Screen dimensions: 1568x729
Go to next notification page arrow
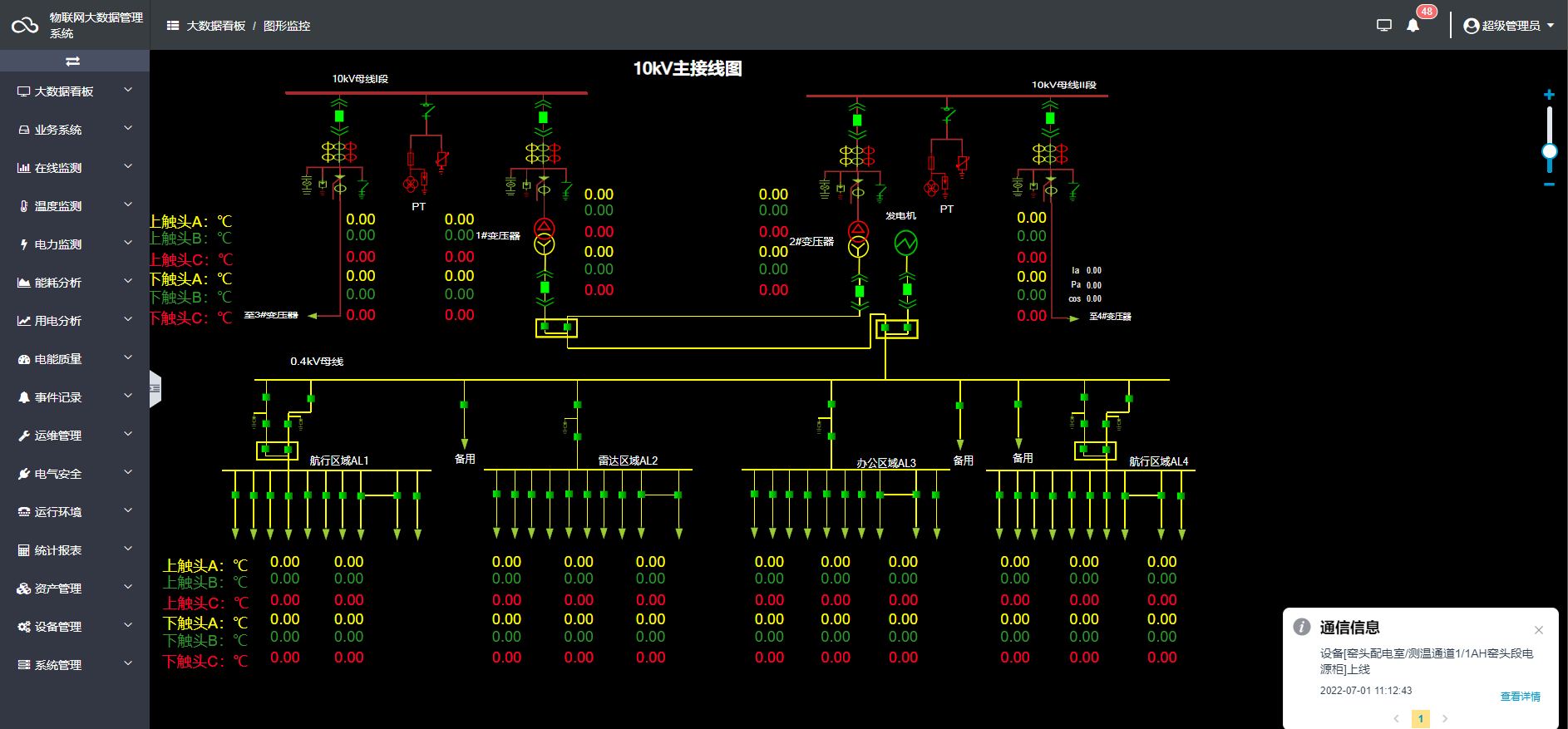[1445, 718]
